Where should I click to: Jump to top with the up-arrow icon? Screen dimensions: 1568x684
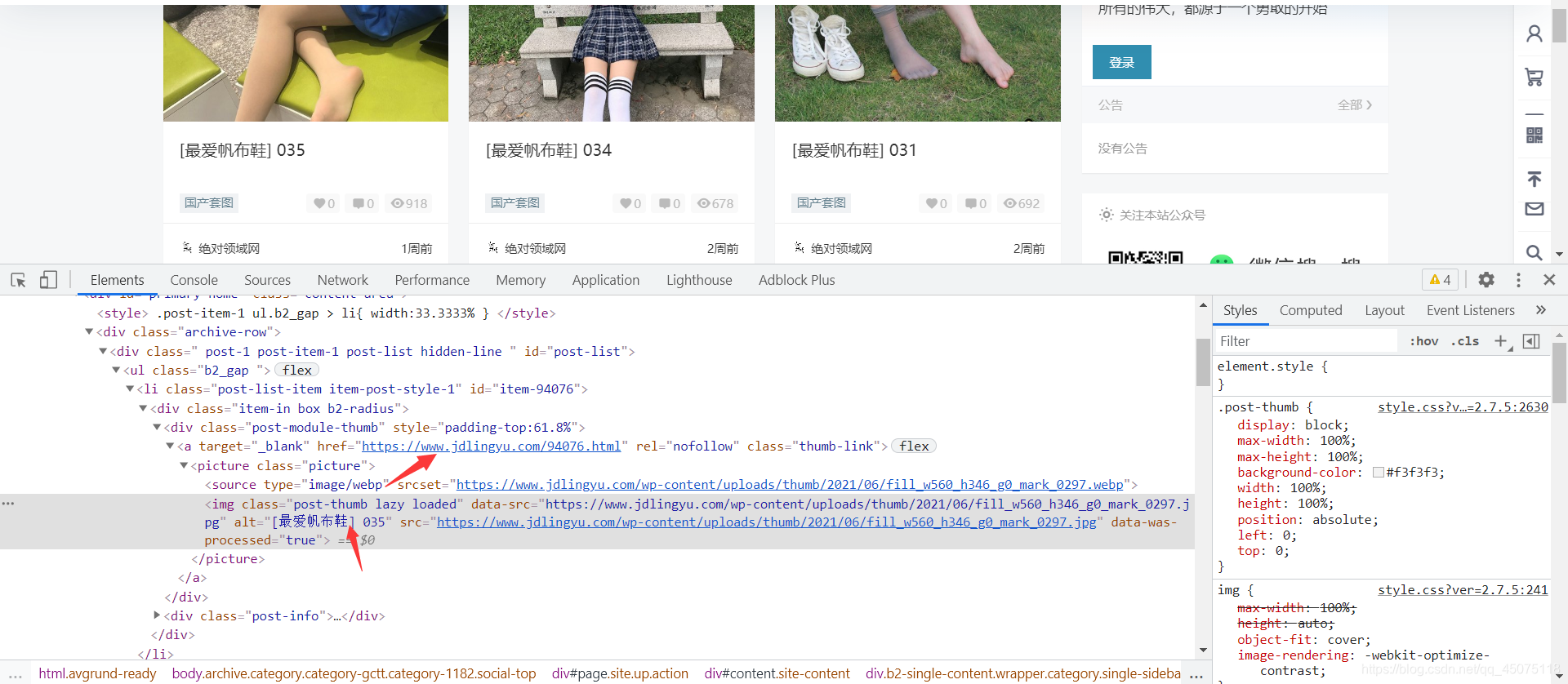point(1535,179)
